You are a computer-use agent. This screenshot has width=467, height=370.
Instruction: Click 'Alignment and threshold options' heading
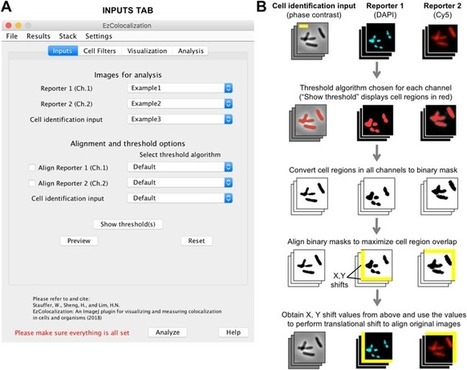coord(128,144)
